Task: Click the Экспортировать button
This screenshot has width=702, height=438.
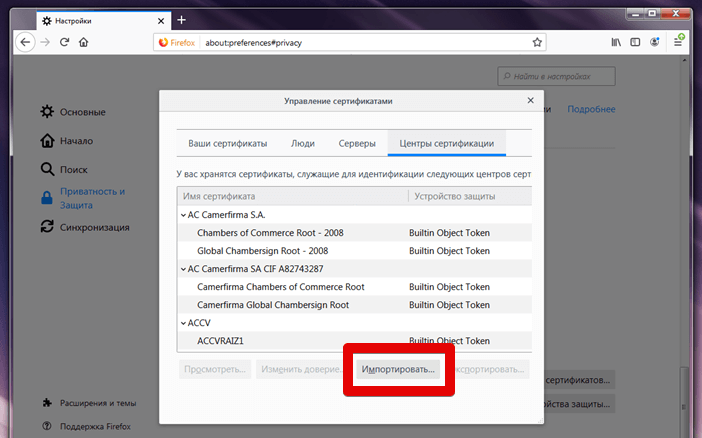Action: (x=490, y=369)
